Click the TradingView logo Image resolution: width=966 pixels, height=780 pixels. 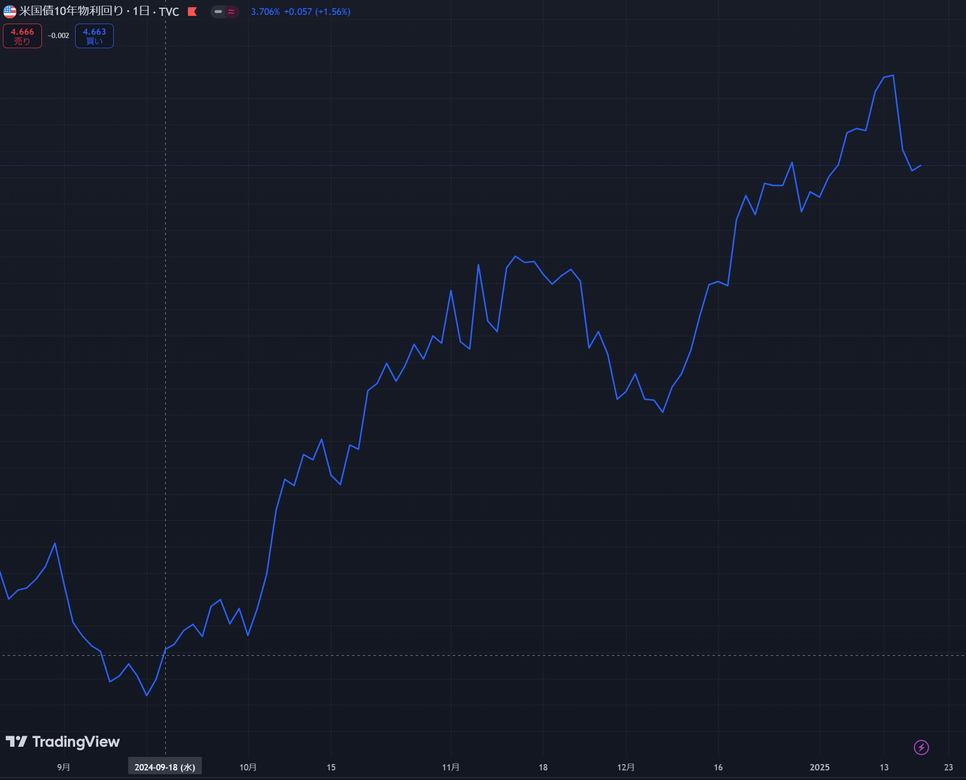pos(63,742)
